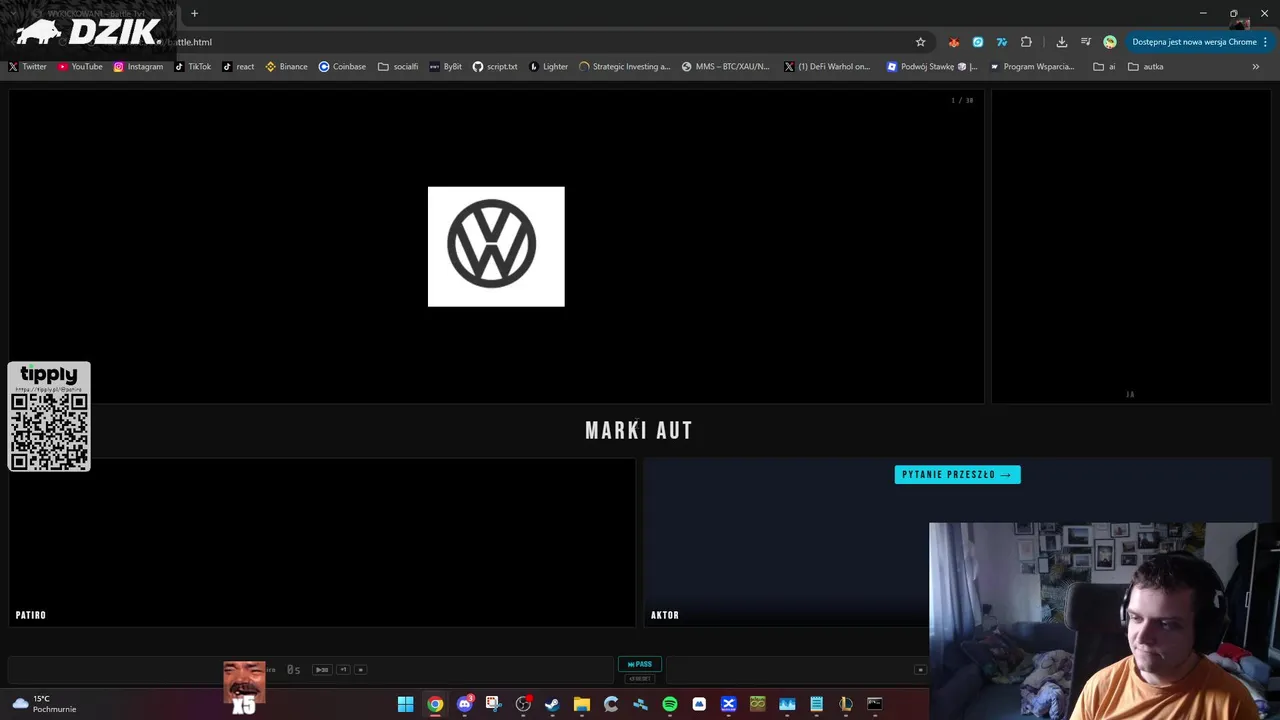Click the +1 button in bottom controls
1280x720 pixels.
tap(343, 670)
